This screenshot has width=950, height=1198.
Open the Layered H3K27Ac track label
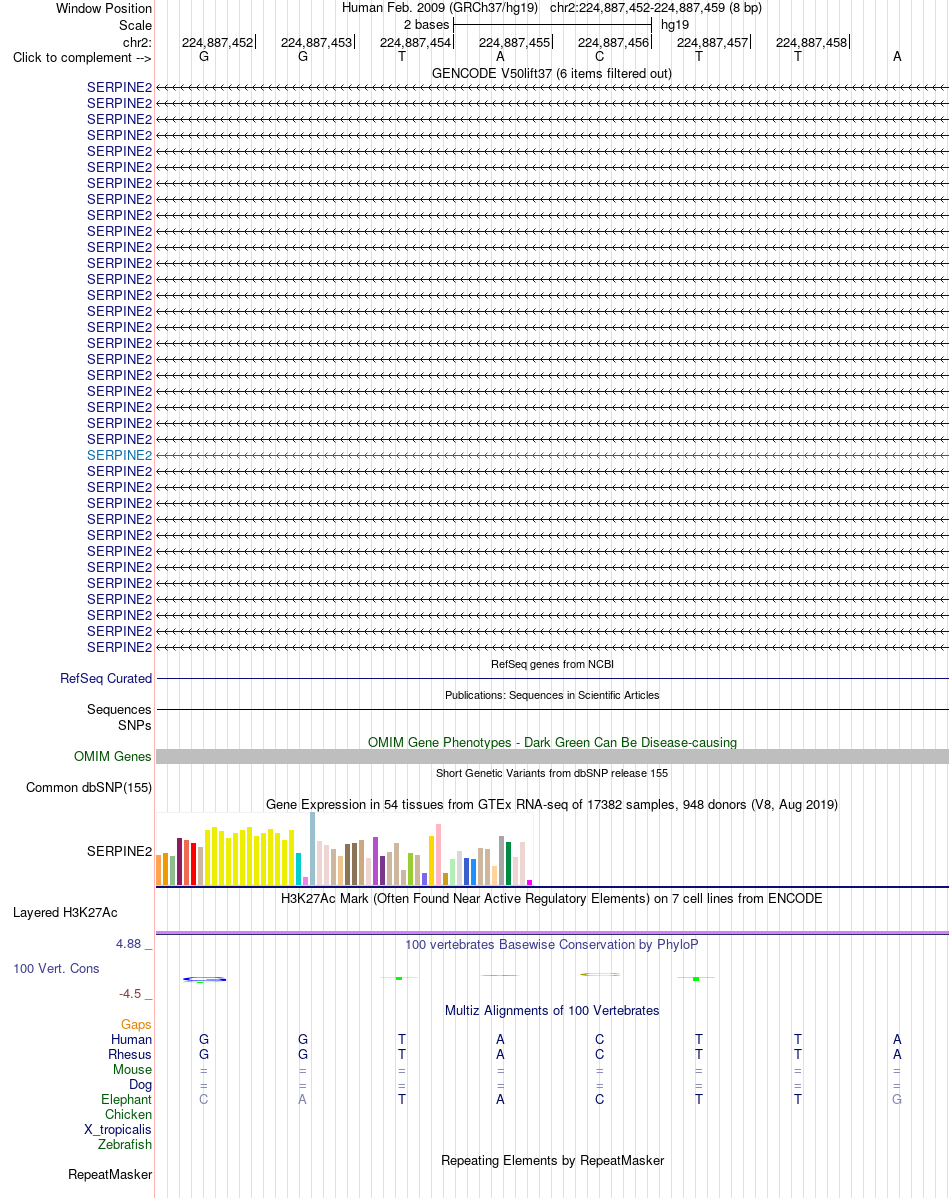(65, 913)
